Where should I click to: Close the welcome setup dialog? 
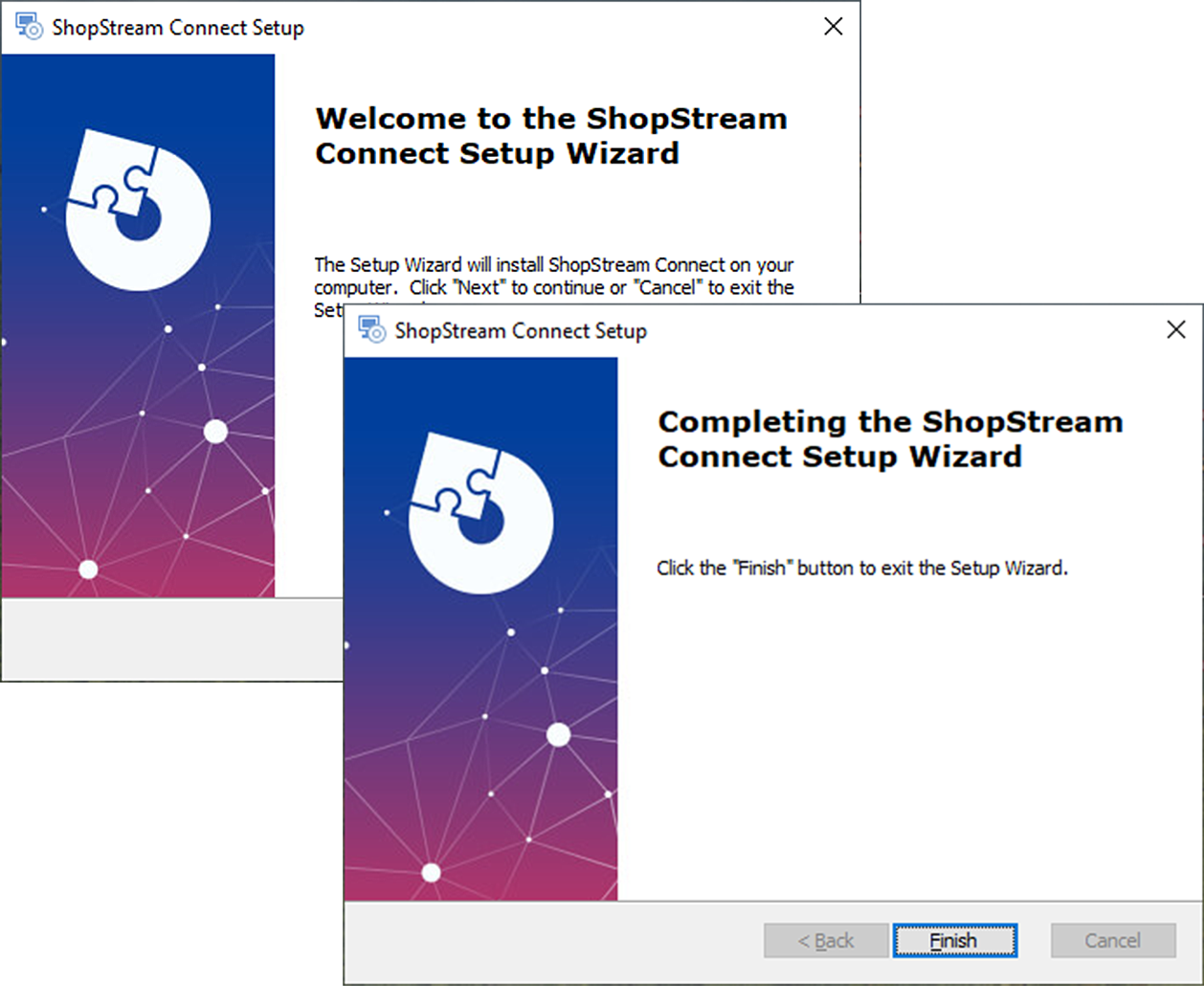tap(832, 27)
